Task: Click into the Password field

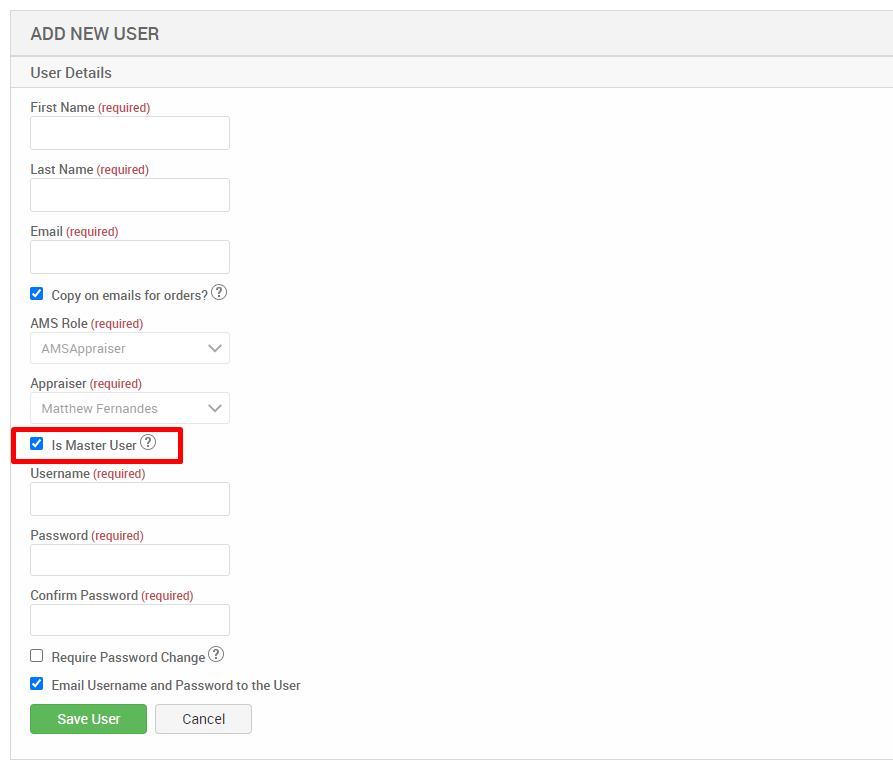Action: point(129,559)
